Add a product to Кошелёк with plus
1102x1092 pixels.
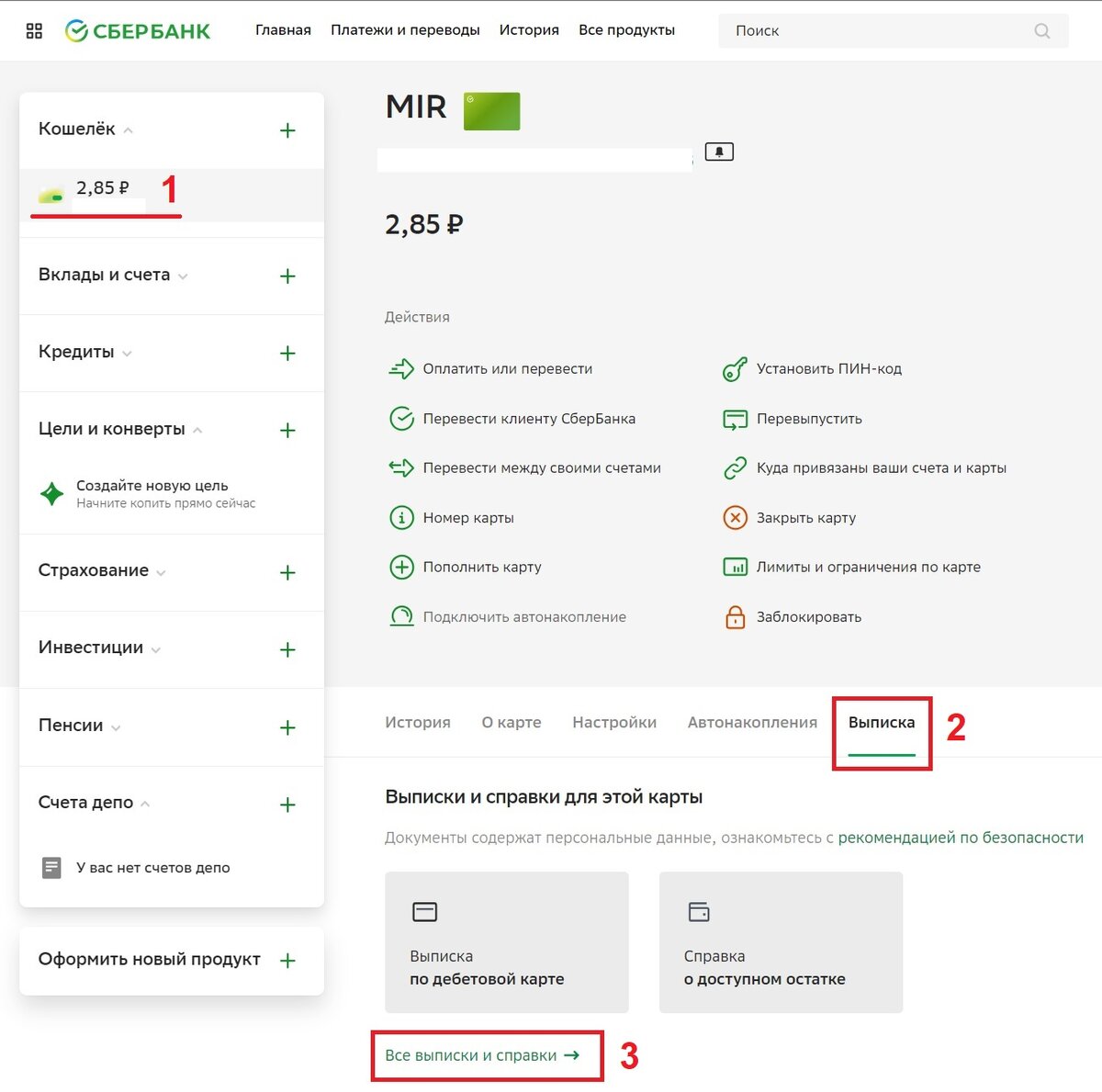click(287, 130)
